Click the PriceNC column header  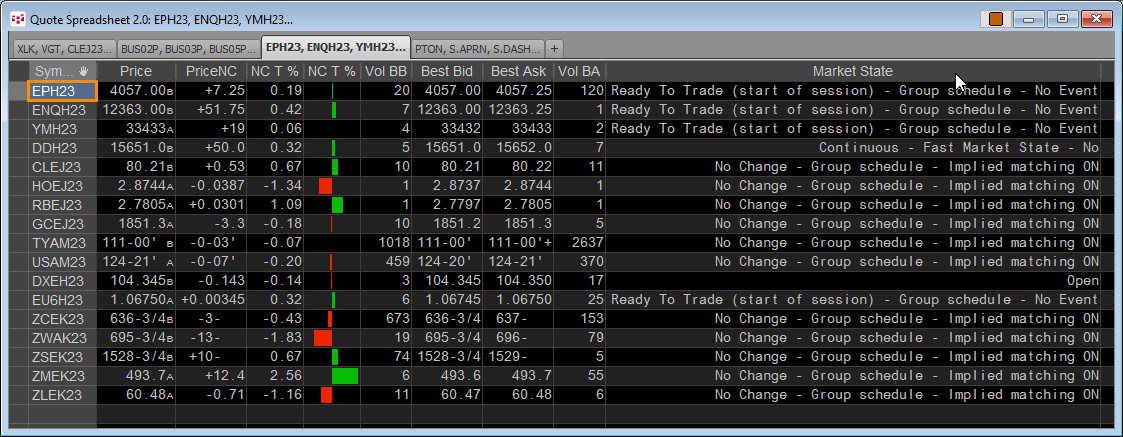pyautogui.click(x=210, y=71)
